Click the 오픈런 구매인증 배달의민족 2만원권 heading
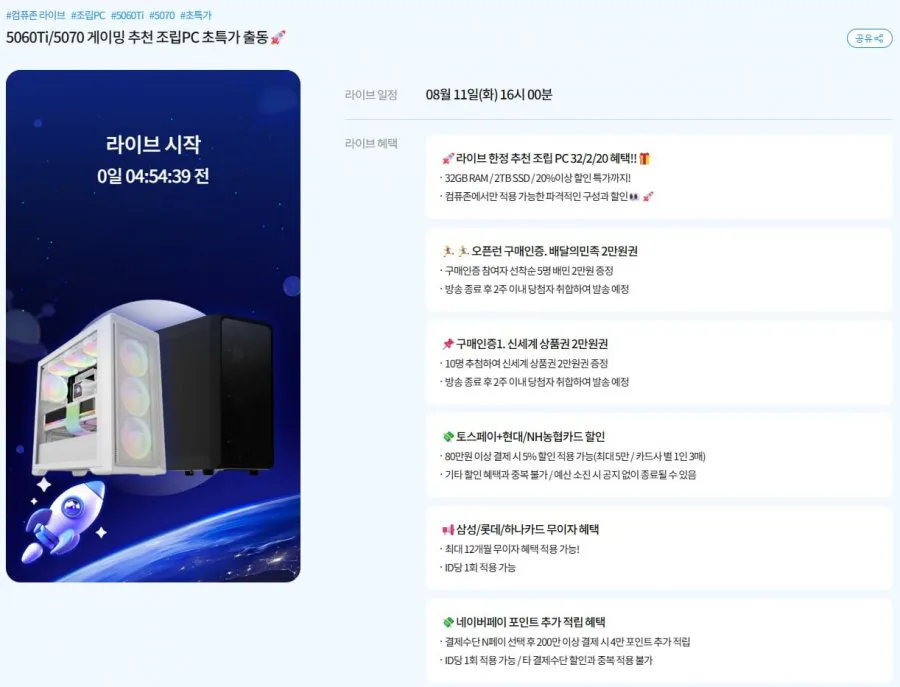Screen dimensions: 900x687 tap(554, 251)
